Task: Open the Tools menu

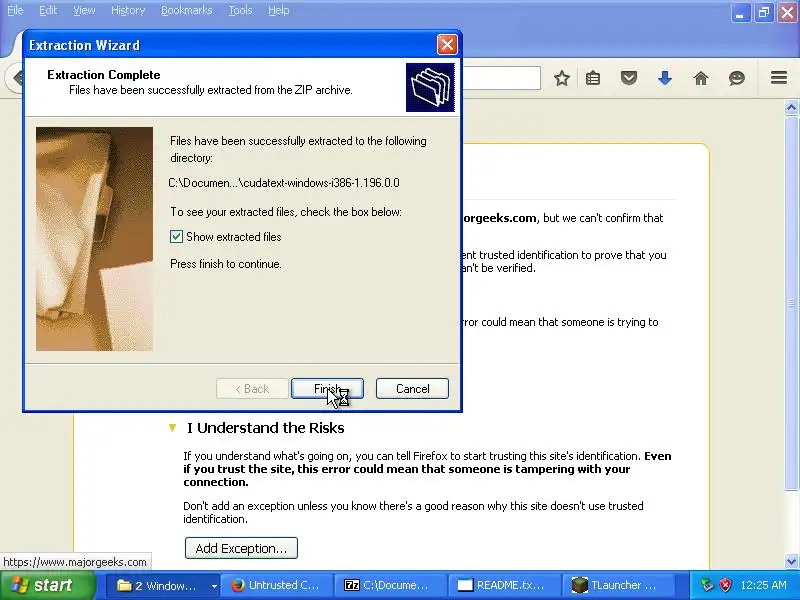Action: (240, 10)
